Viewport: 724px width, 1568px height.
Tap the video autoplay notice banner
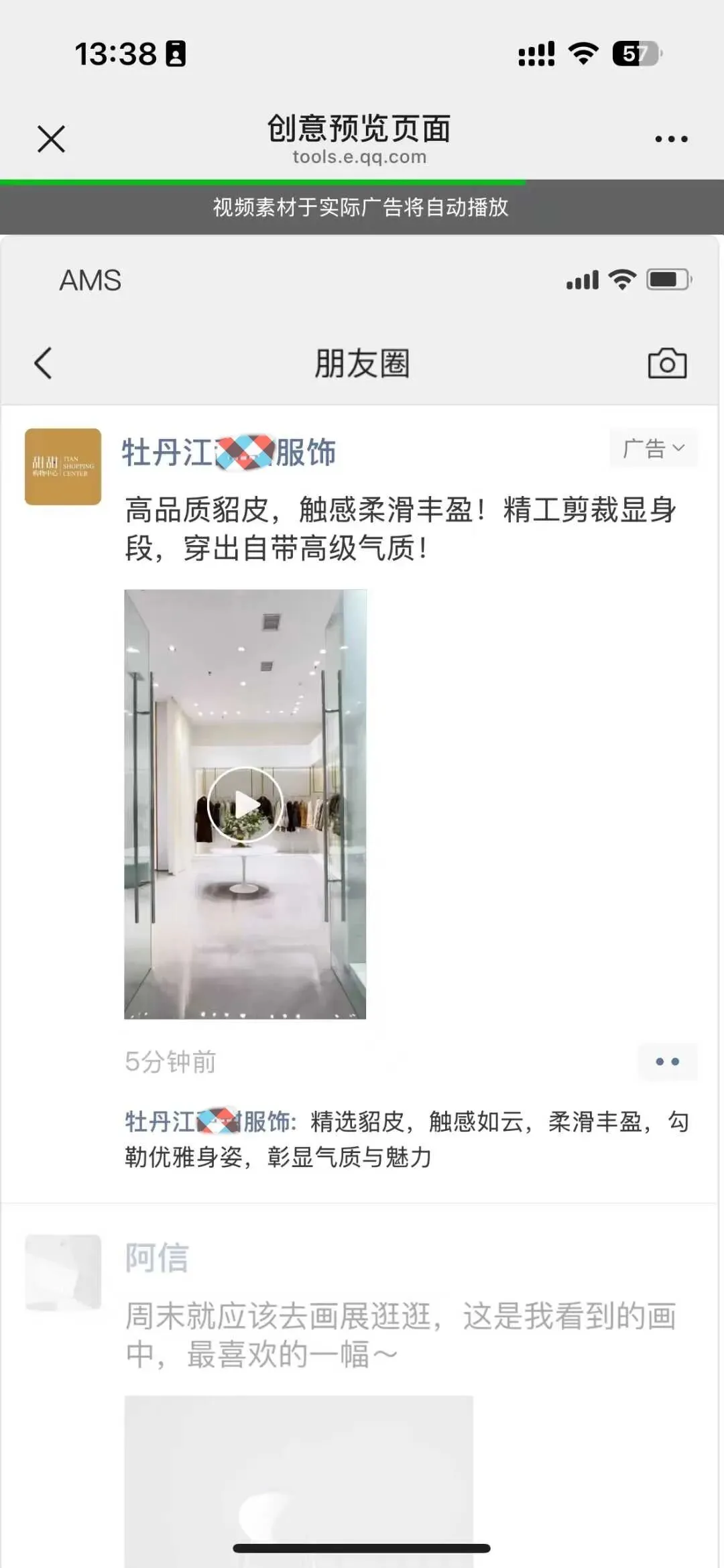point(362,207)
